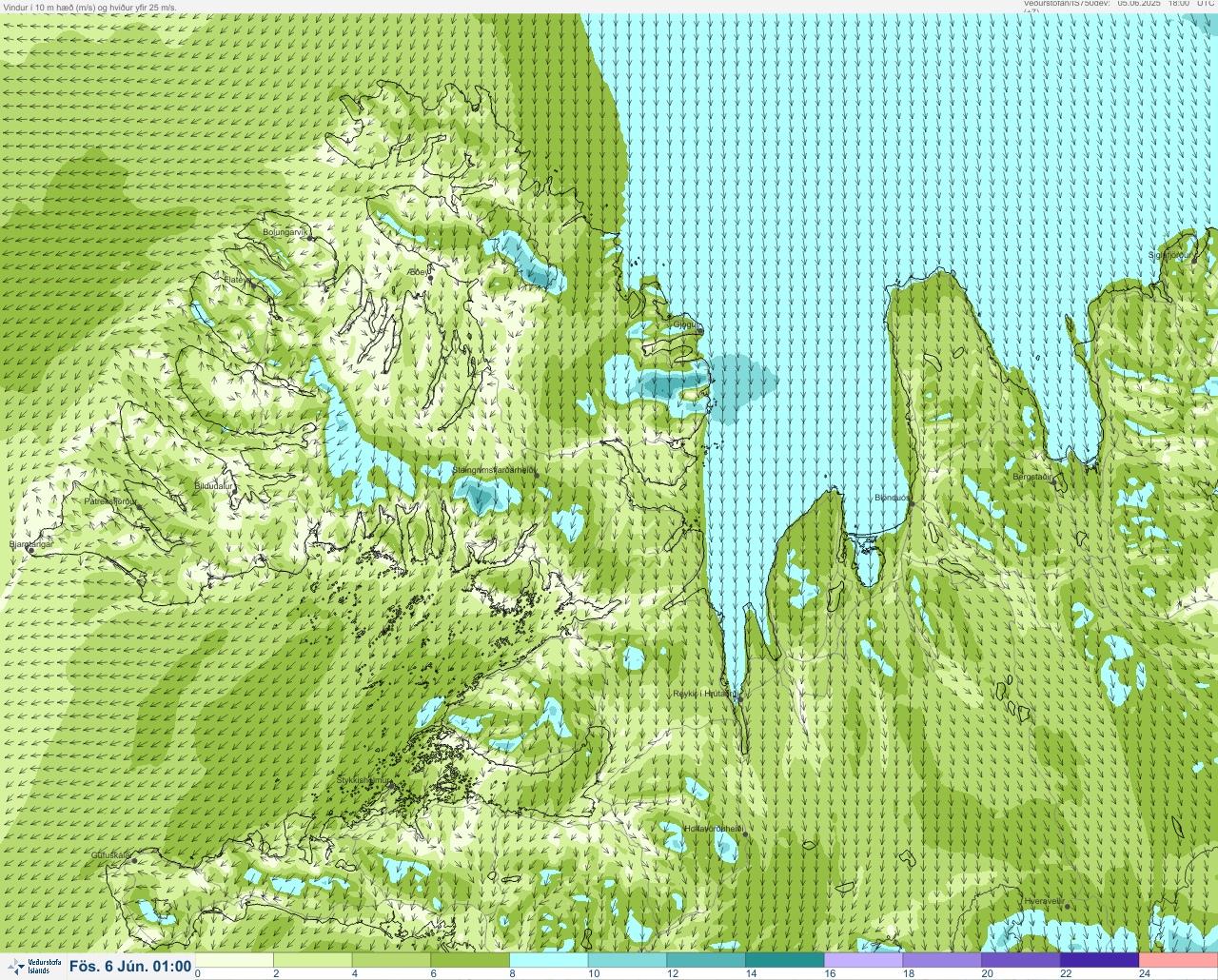Click the 2–4 m/s legend swatch

(313, 960)
